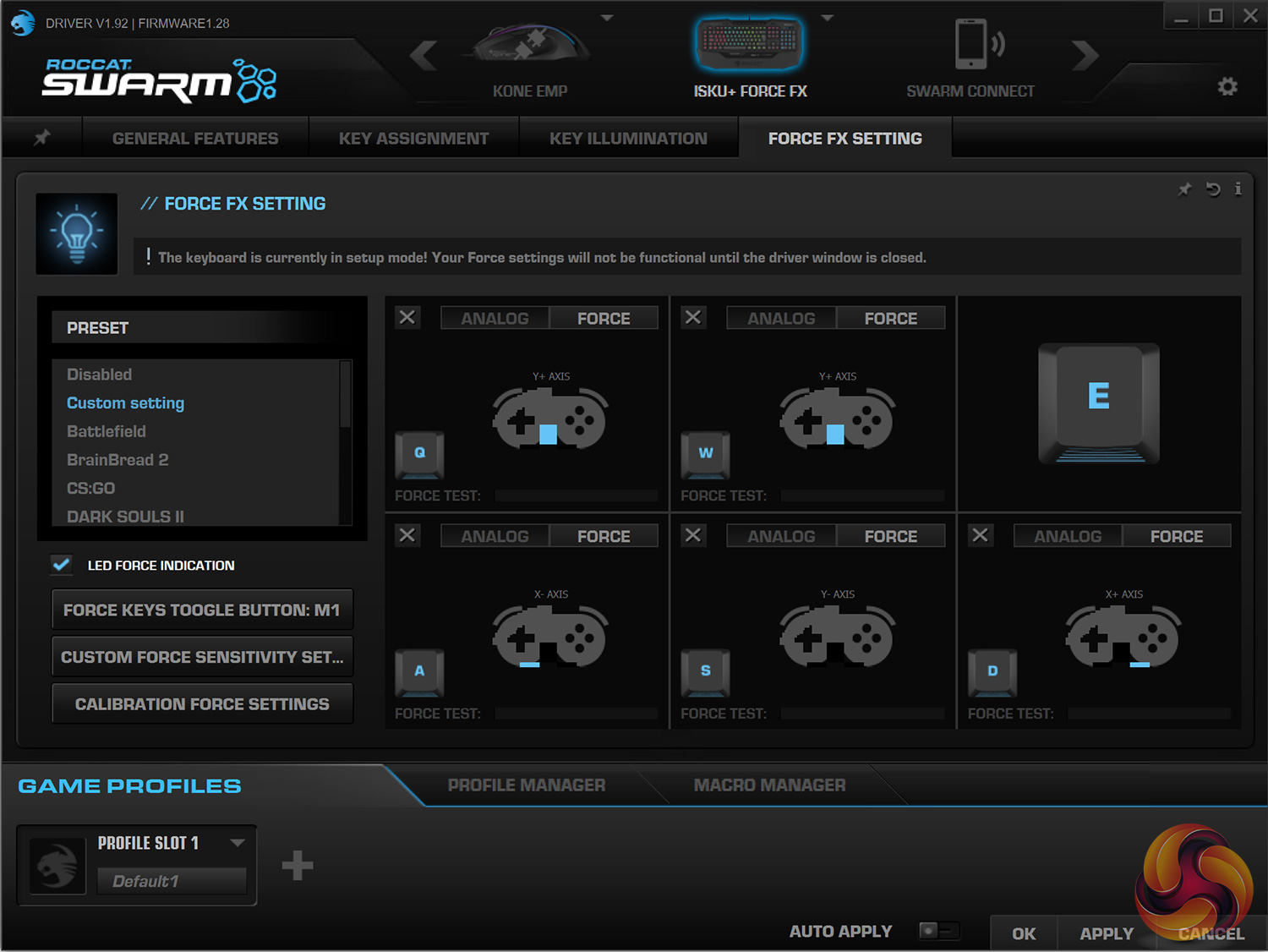Switch Q key to Force mode

pyautogui.click(x=604, y=318)
